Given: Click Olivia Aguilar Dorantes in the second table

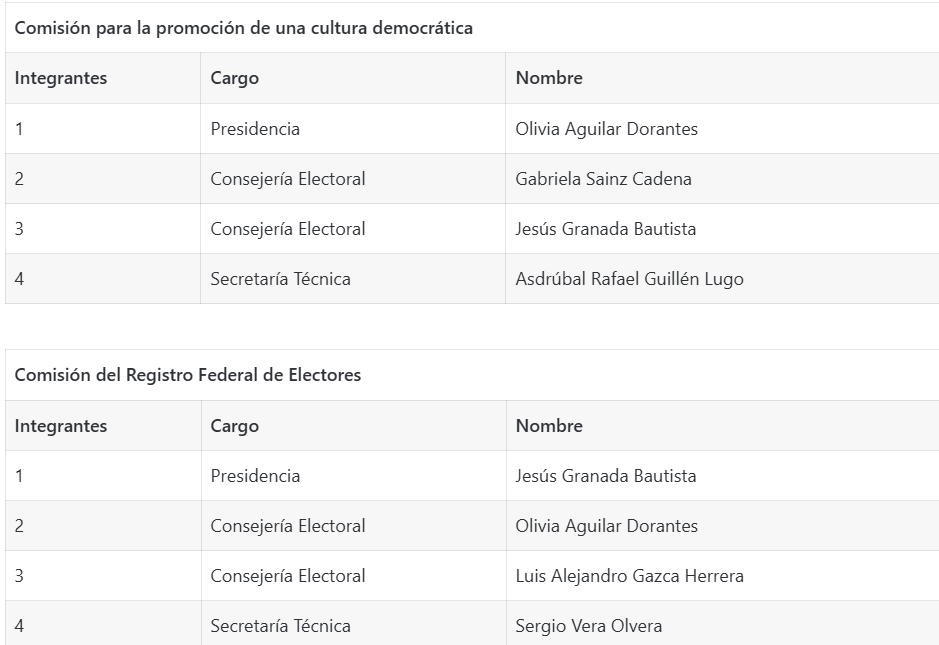Looking at the screenshot, I should [x=607, y=526].
